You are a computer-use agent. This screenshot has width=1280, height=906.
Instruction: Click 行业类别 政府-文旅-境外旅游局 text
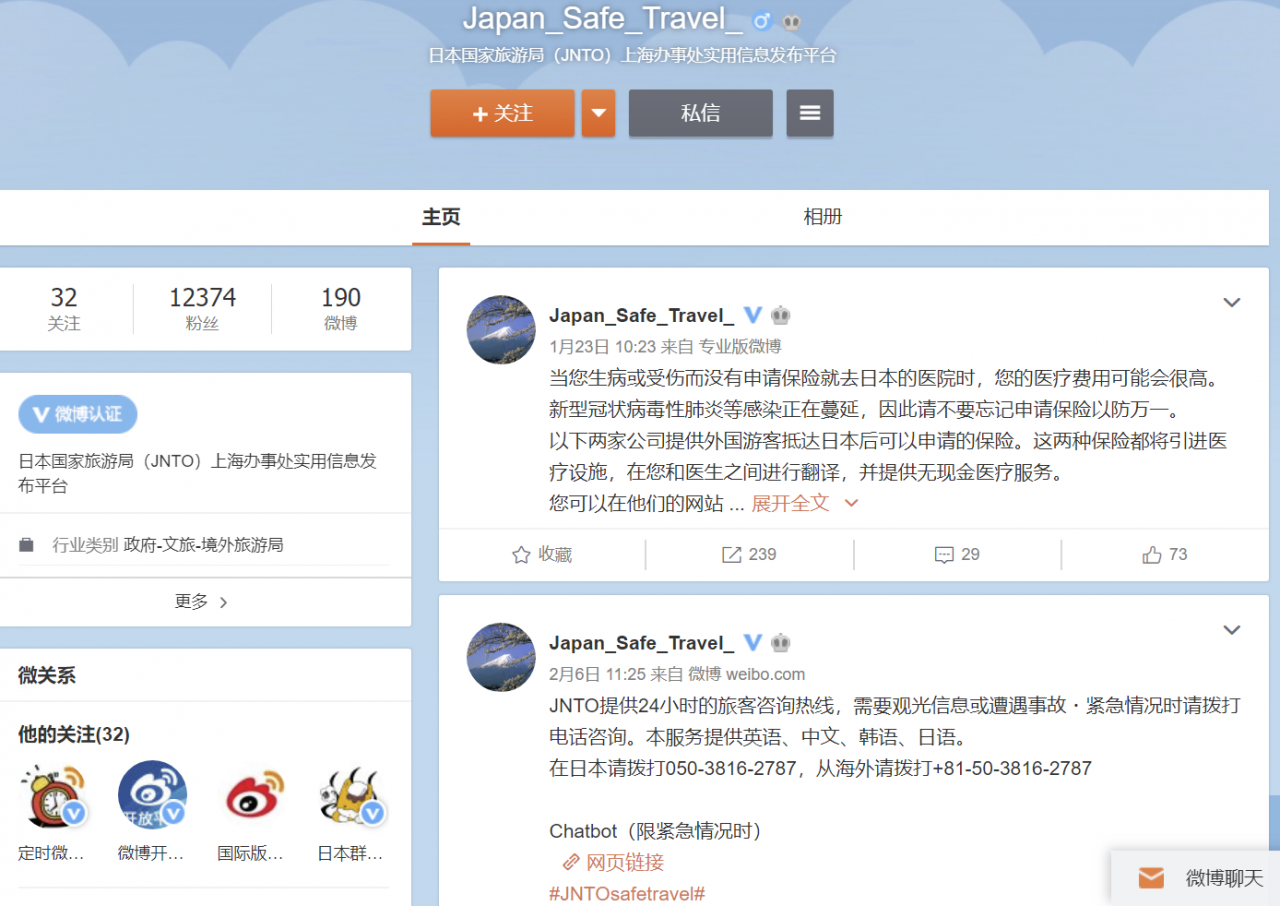(168, 545)
